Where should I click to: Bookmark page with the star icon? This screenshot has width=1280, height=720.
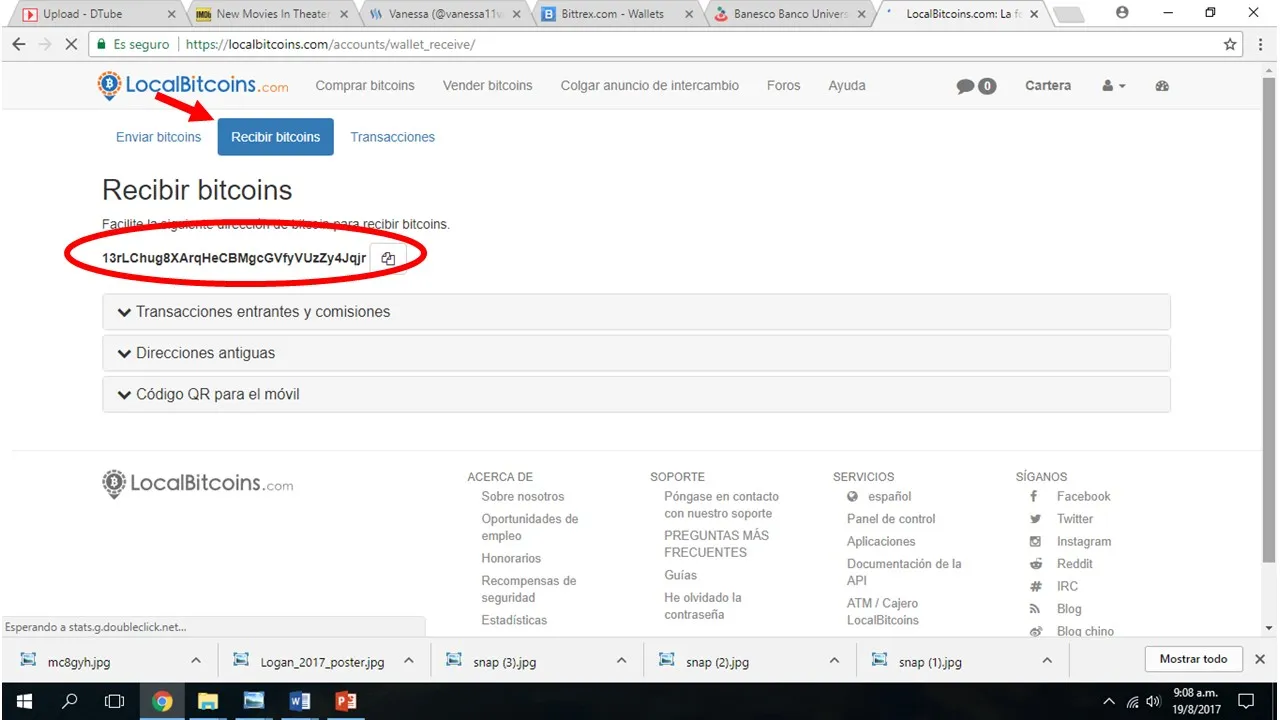click(x=1230, y=45)
